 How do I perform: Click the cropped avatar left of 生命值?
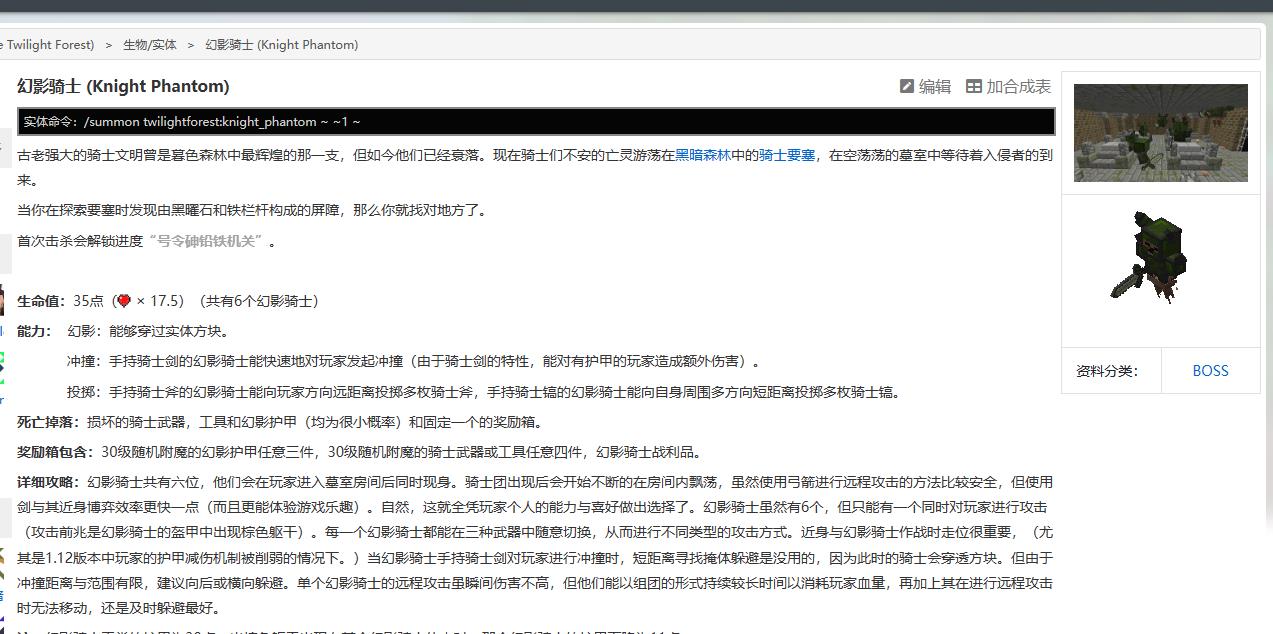click(2, 301)
